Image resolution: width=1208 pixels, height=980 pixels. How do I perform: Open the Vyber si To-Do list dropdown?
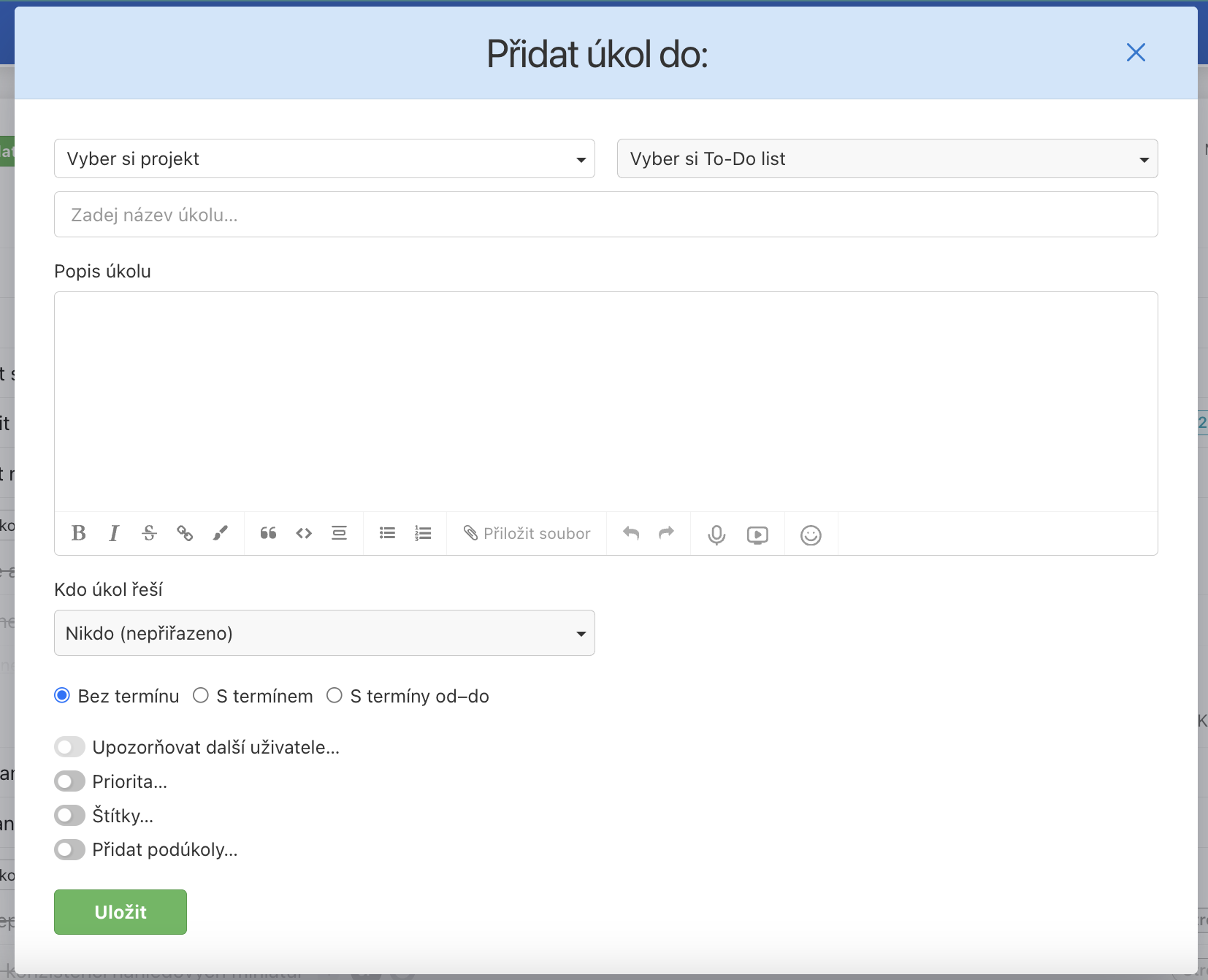(x=887, y=158)
